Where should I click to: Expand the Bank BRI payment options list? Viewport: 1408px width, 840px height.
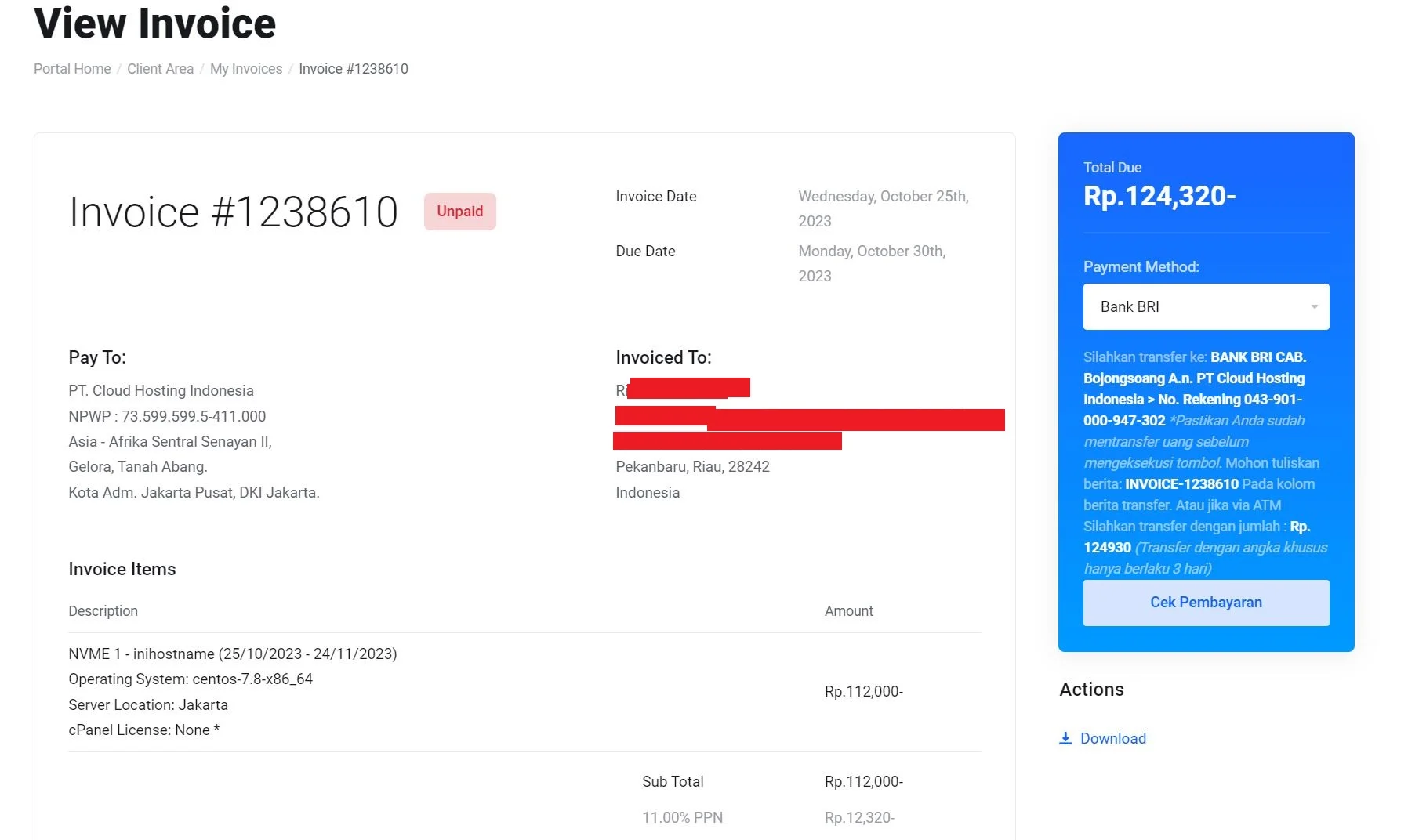point(1205,306)
